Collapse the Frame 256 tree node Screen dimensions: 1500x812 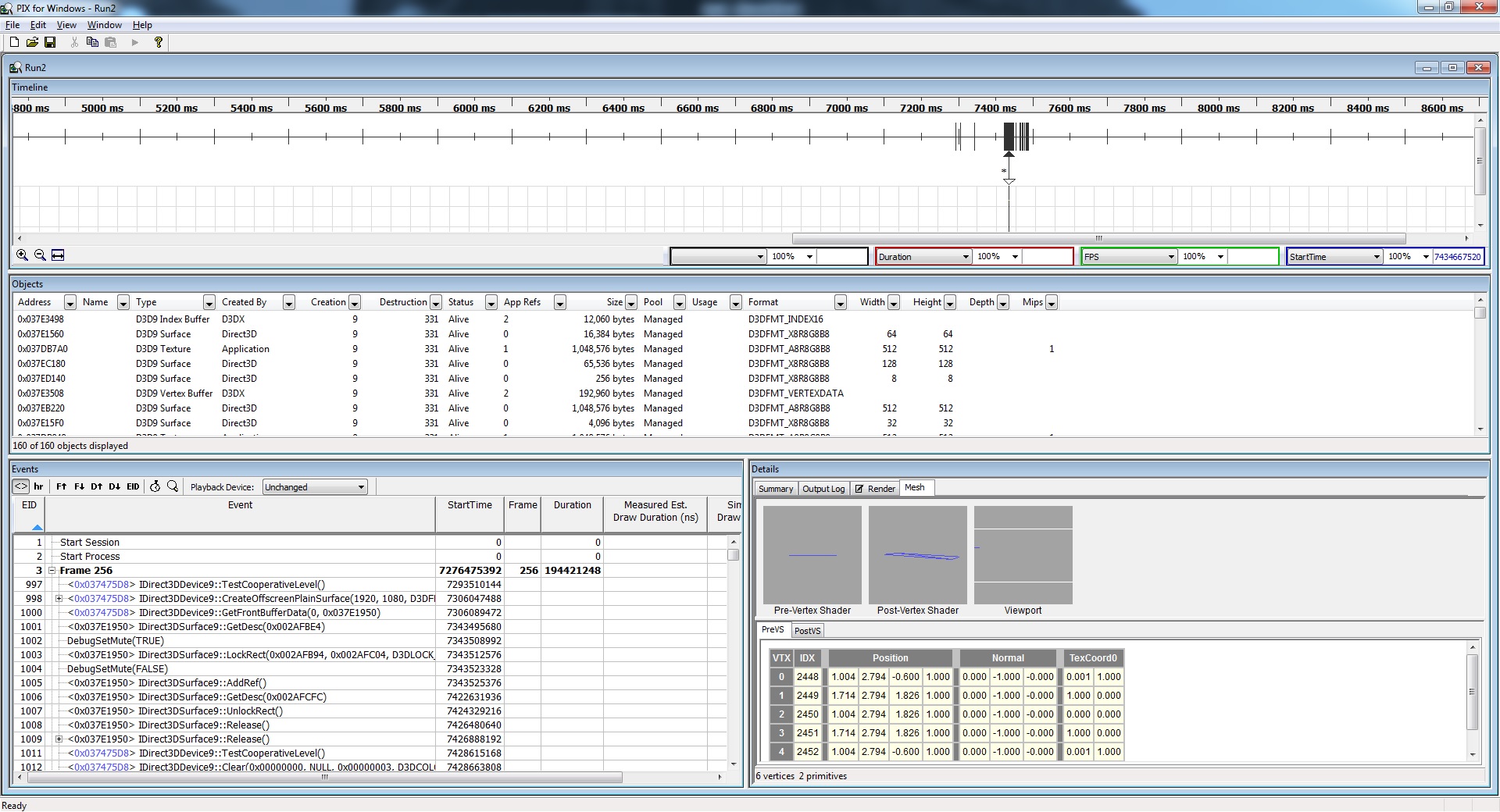pos(52,571)
